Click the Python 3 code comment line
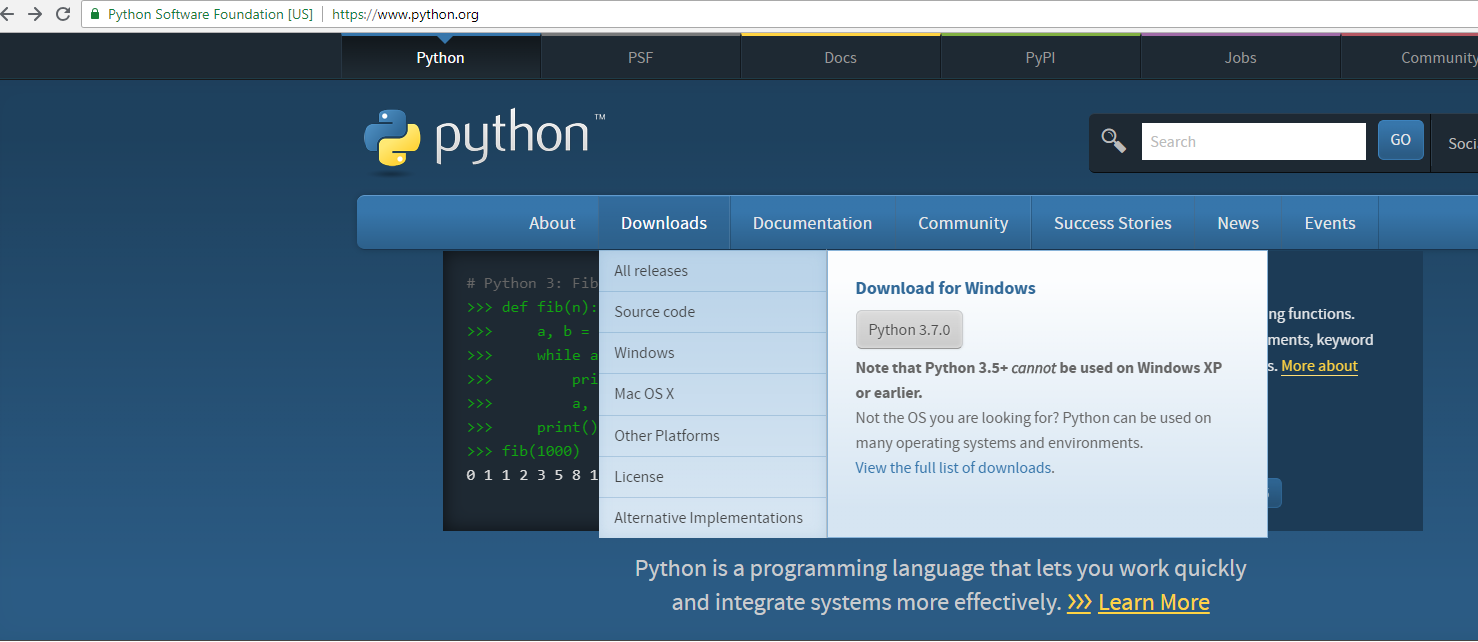1478x642 pixels. [x=532, y=283]
